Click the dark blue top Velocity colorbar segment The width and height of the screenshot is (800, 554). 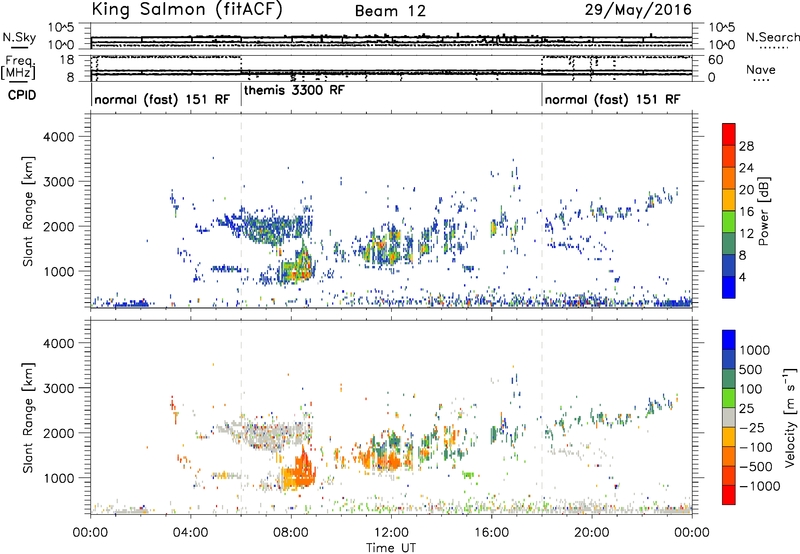(x=729, y=340)
